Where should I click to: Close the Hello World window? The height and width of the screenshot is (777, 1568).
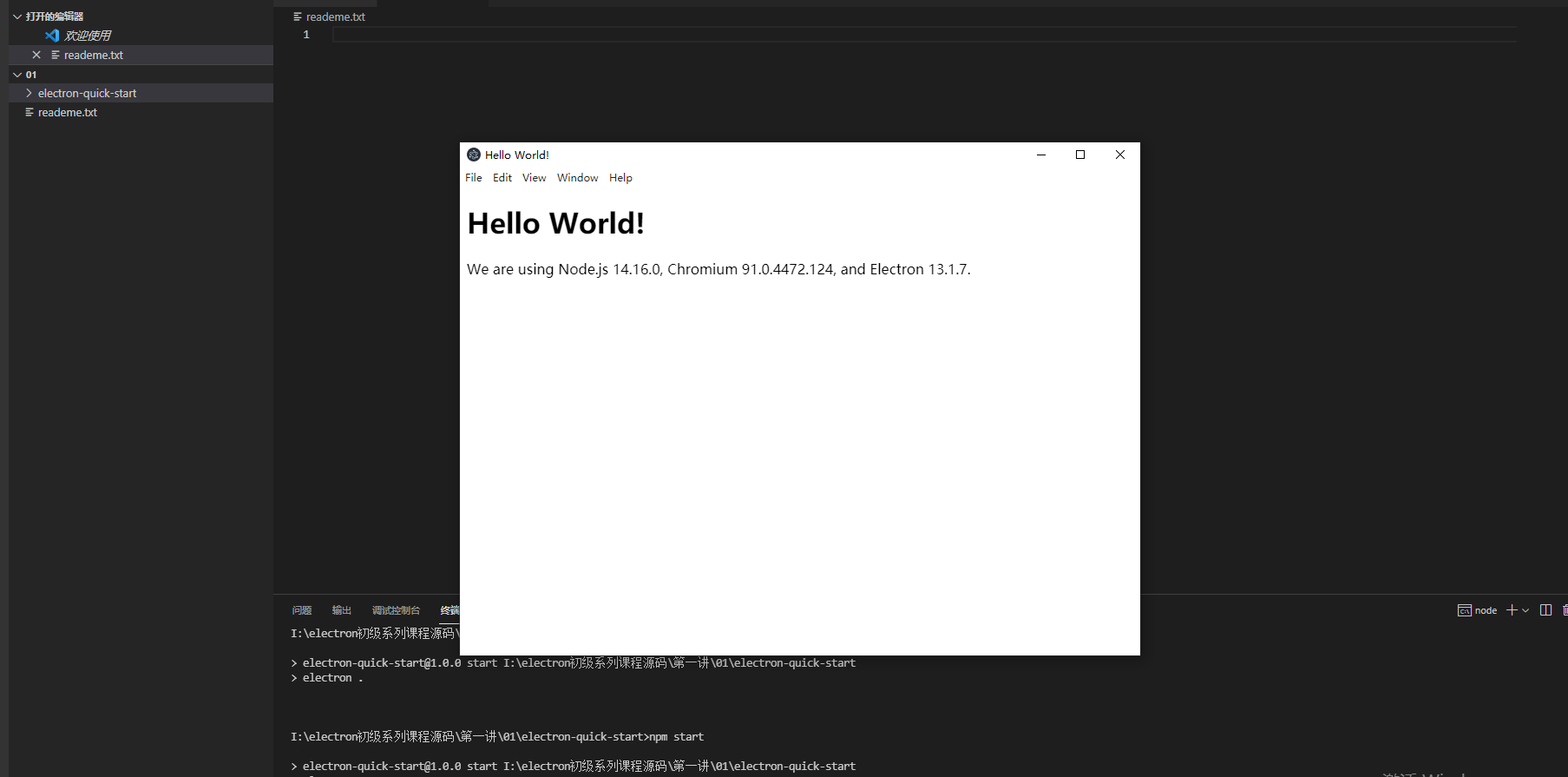1120,155
